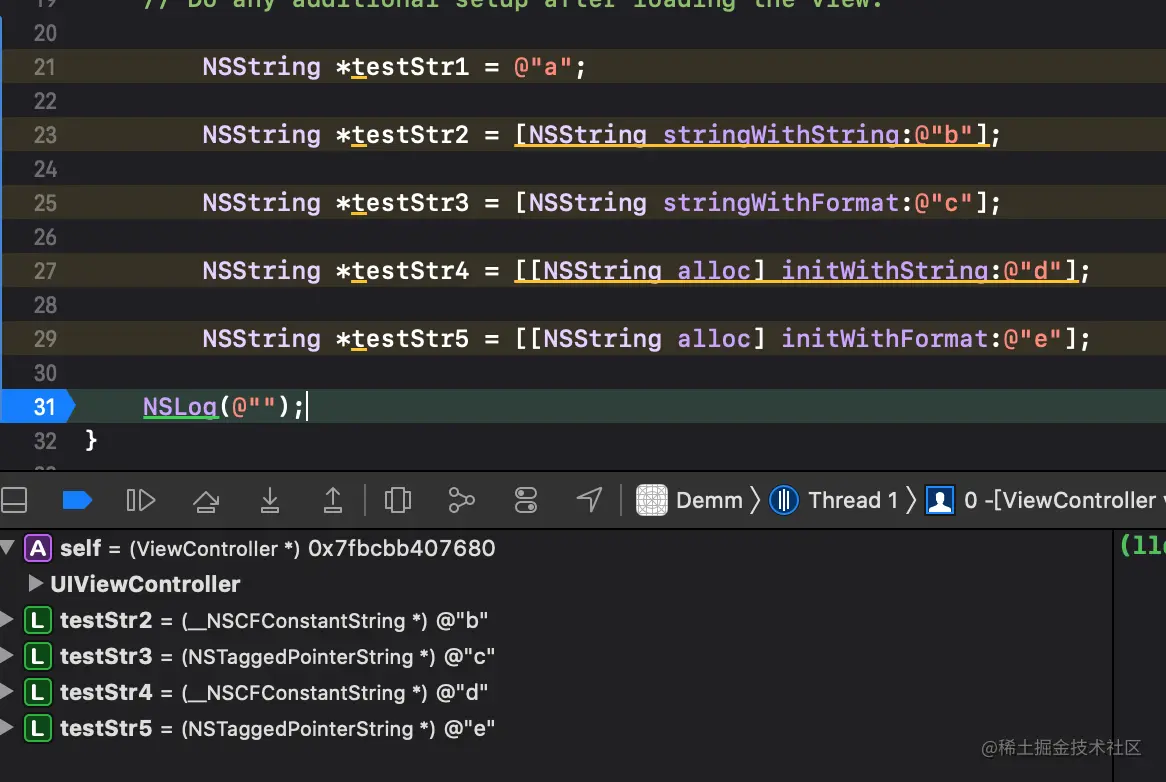Image resolution: width=1166 pixels, height=782 pixels.
Task: Click the testStr1 variable declaration
Action: 410,67
